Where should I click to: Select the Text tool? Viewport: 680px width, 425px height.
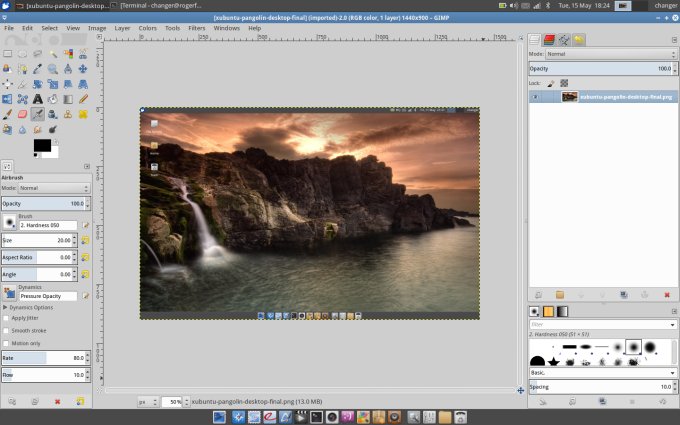(x=38, y=99)
